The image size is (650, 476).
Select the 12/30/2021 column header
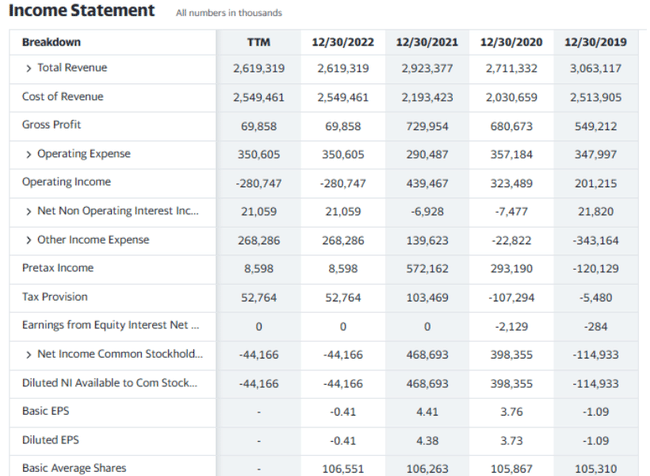[x=427, y=42]
